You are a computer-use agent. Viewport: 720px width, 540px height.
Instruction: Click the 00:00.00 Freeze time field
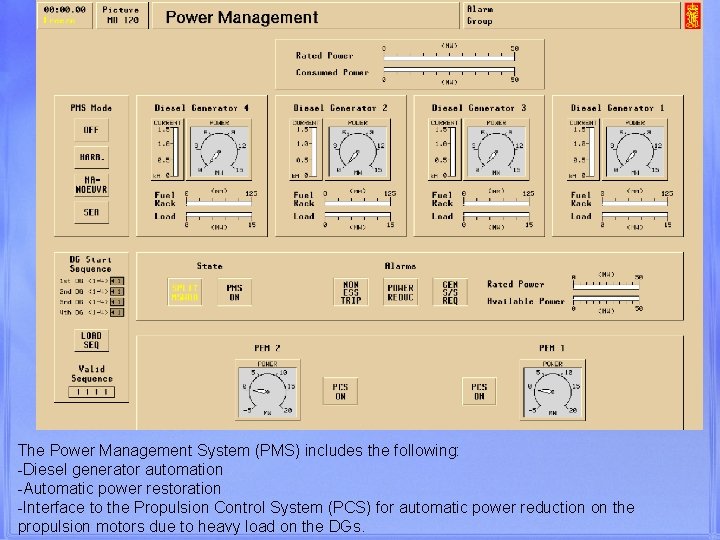click(x=65, y=16)
